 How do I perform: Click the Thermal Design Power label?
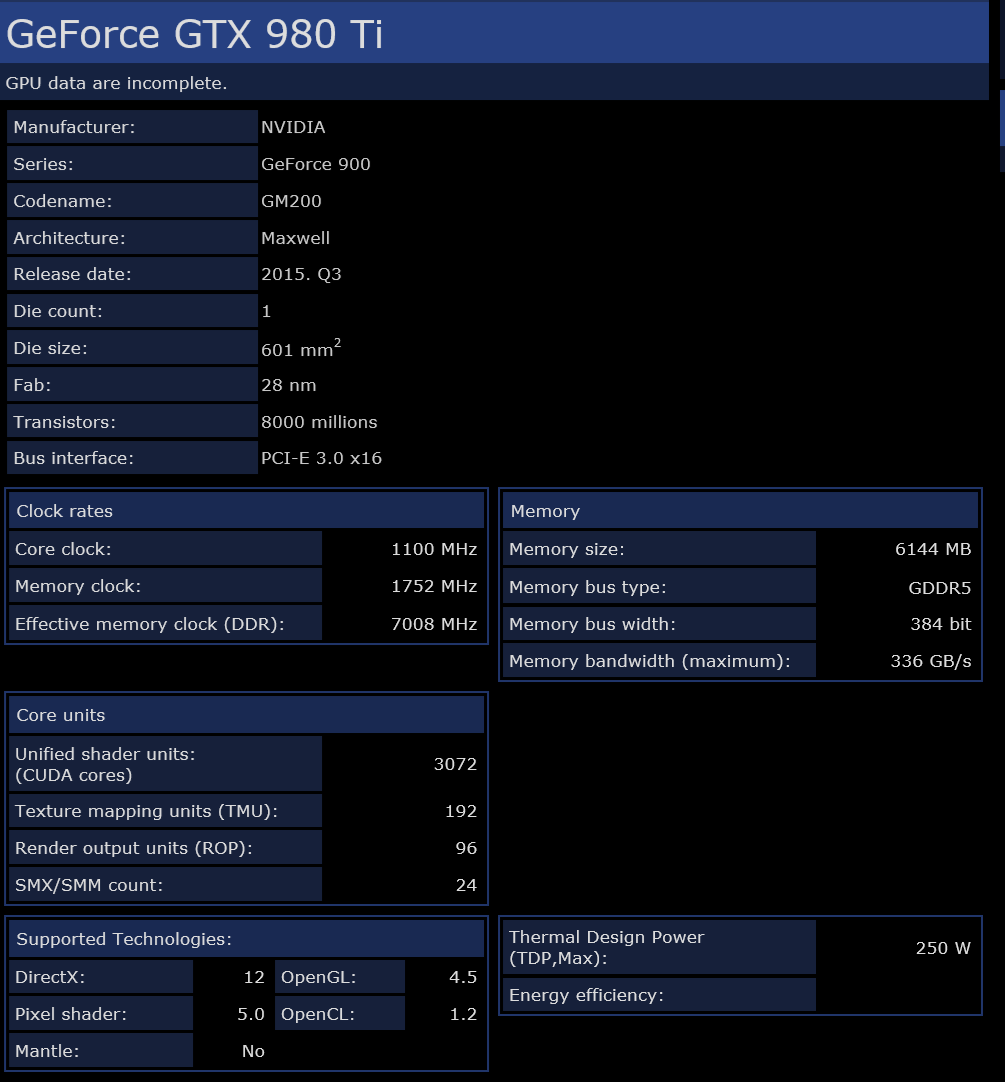659,947
